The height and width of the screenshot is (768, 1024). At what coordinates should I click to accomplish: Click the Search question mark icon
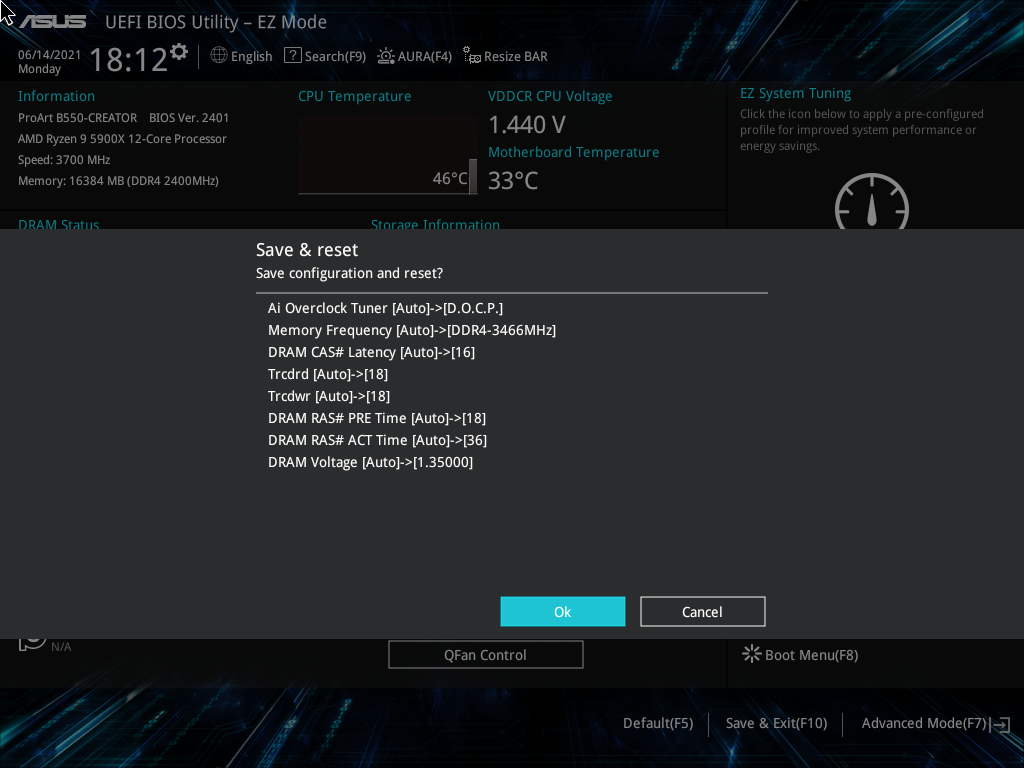(293, 56)
